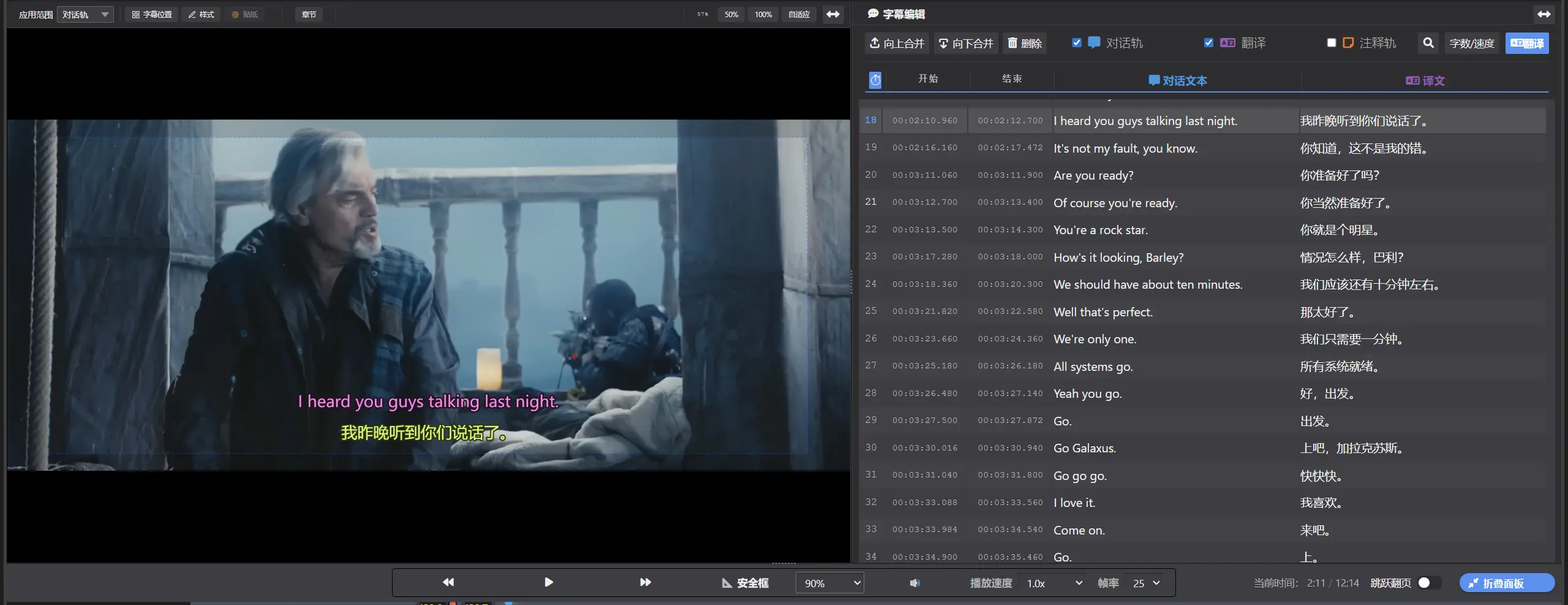This screenshot has height=605, width=1568.
Task: Open the 贴纸 sticker tool
Action: tap(244, 15)
